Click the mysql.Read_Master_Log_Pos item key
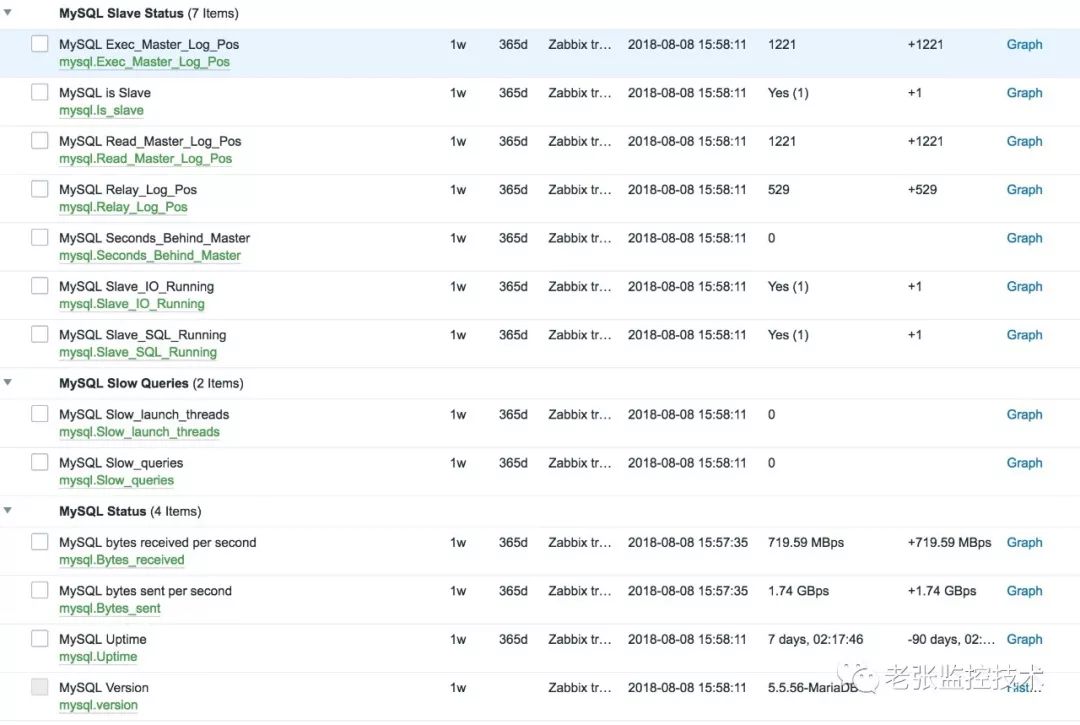This screenshot has width=1080, height=725. [x=145, y=159]
